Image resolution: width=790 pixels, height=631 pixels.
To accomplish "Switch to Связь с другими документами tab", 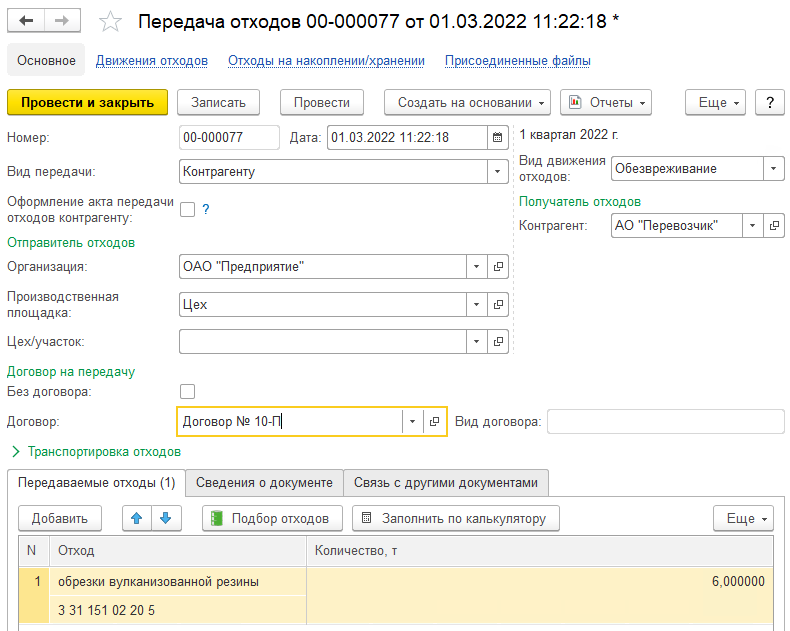I will (446, 483).
